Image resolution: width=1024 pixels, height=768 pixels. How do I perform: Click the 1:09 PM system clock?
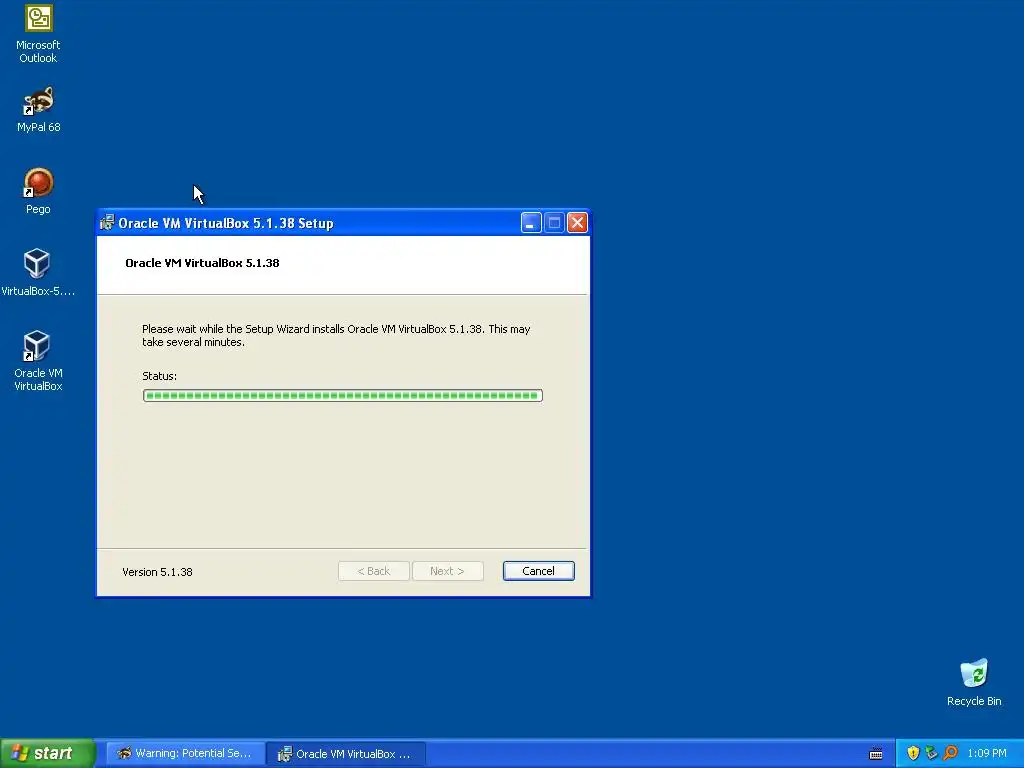tap(987, 753)
